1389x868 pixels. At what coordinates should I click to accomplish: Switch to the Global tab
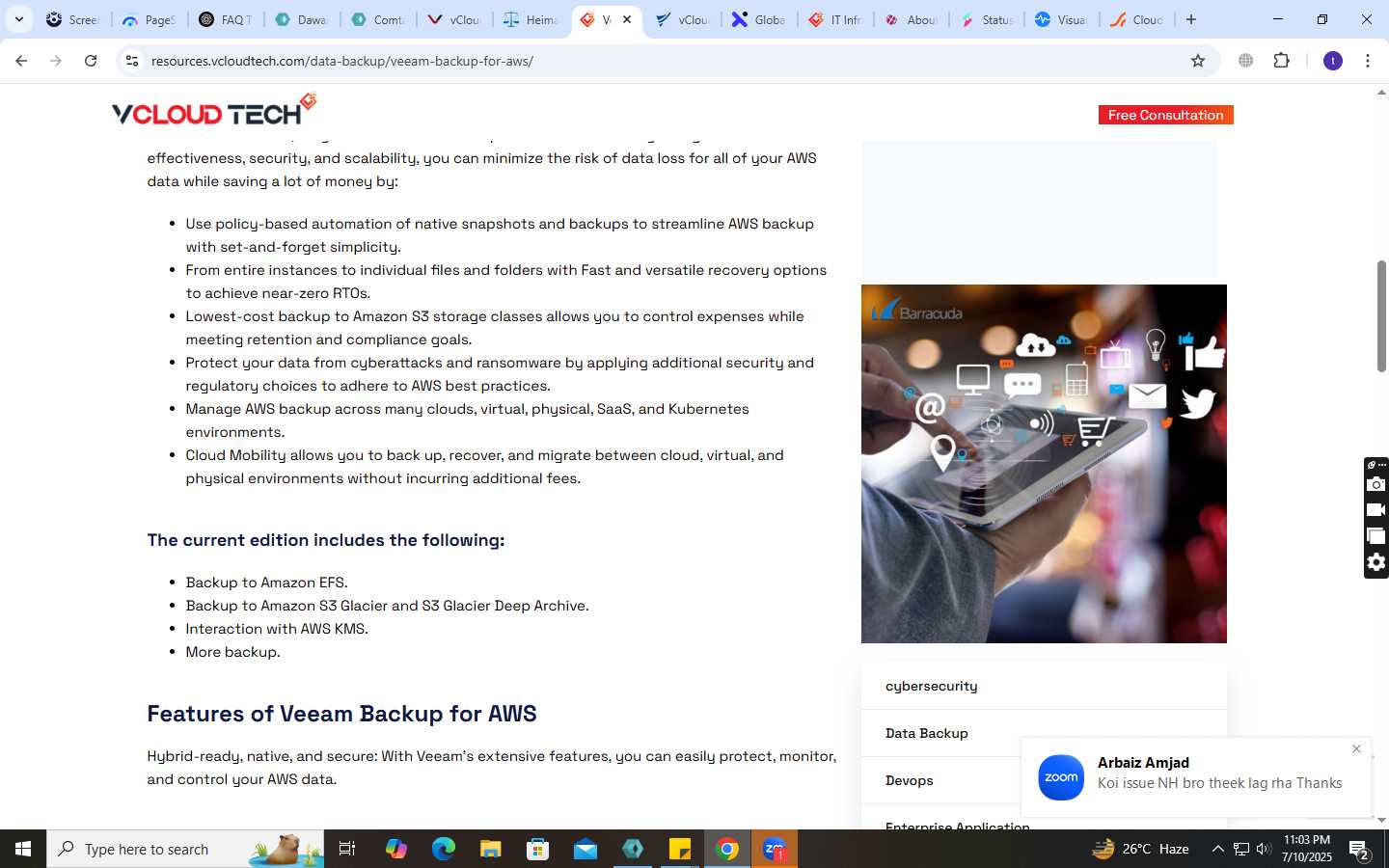tap(759, 19)
